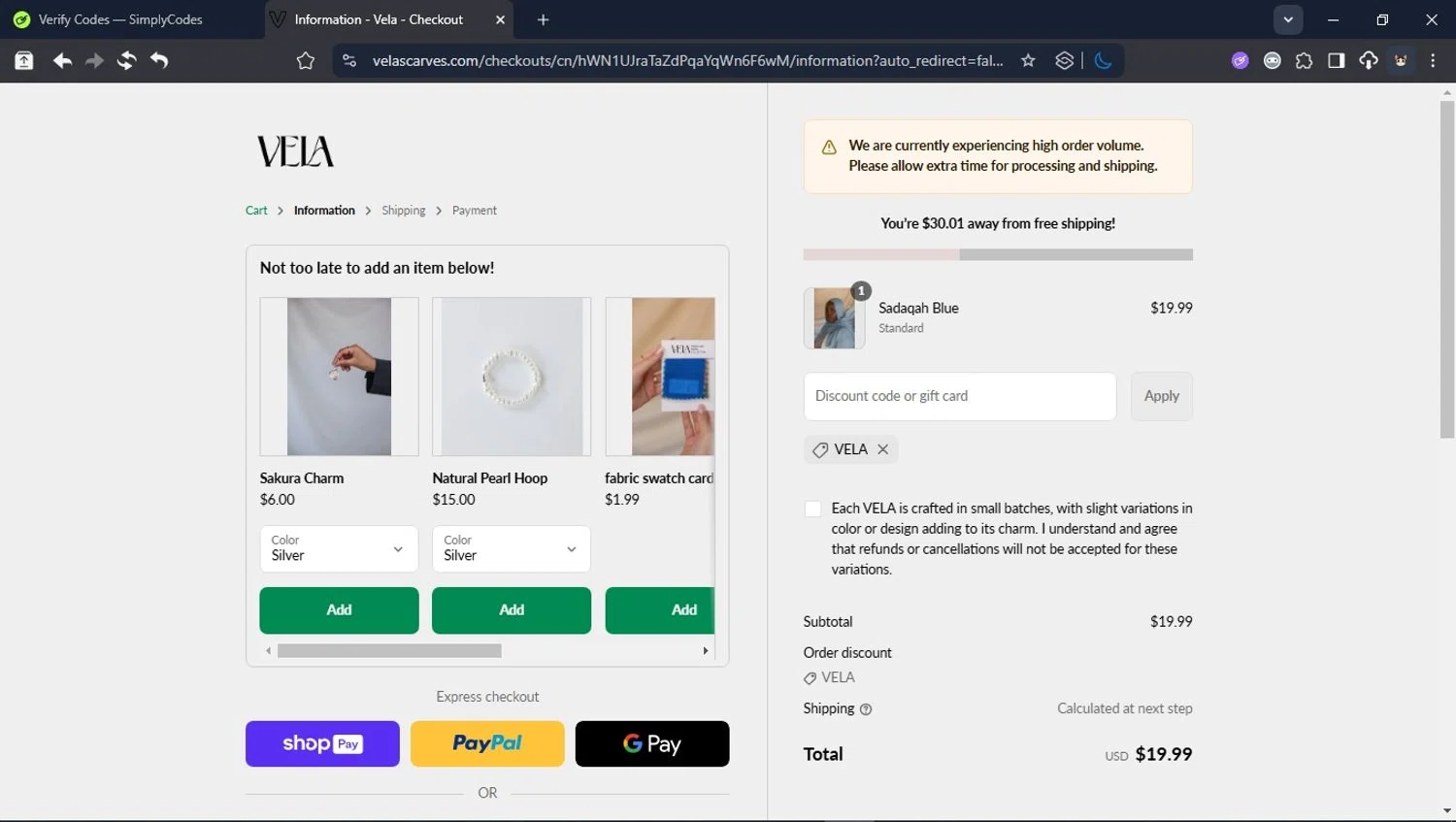Open the profile avatar icon
1456x822 pixels.
[x=1401, y=61]
